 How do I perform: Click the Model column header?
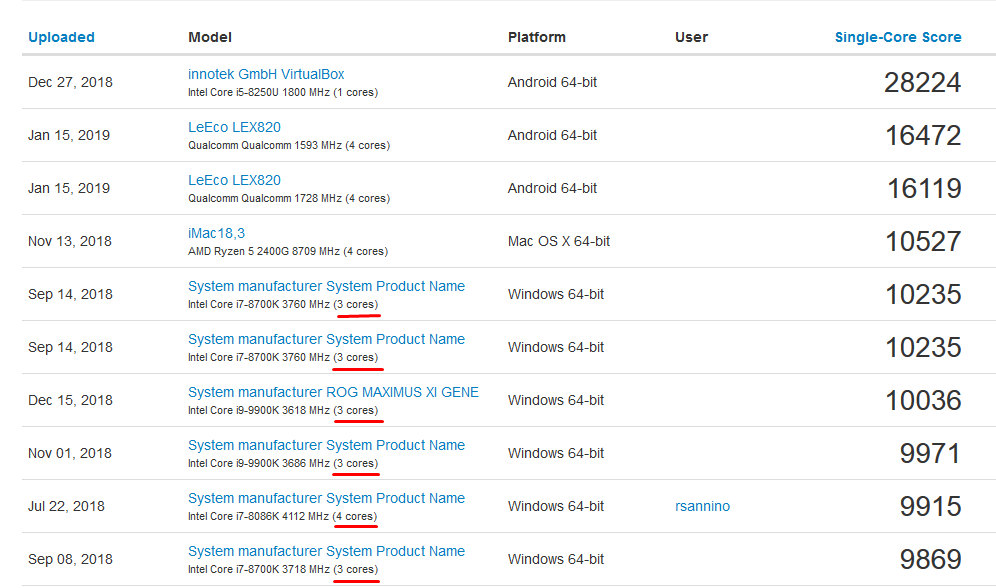(x=210, y=37)
